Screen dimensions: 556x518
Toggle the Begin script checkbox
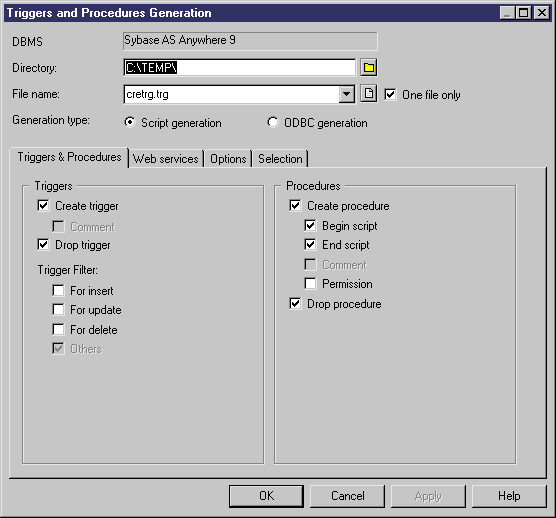click(310, 225)
